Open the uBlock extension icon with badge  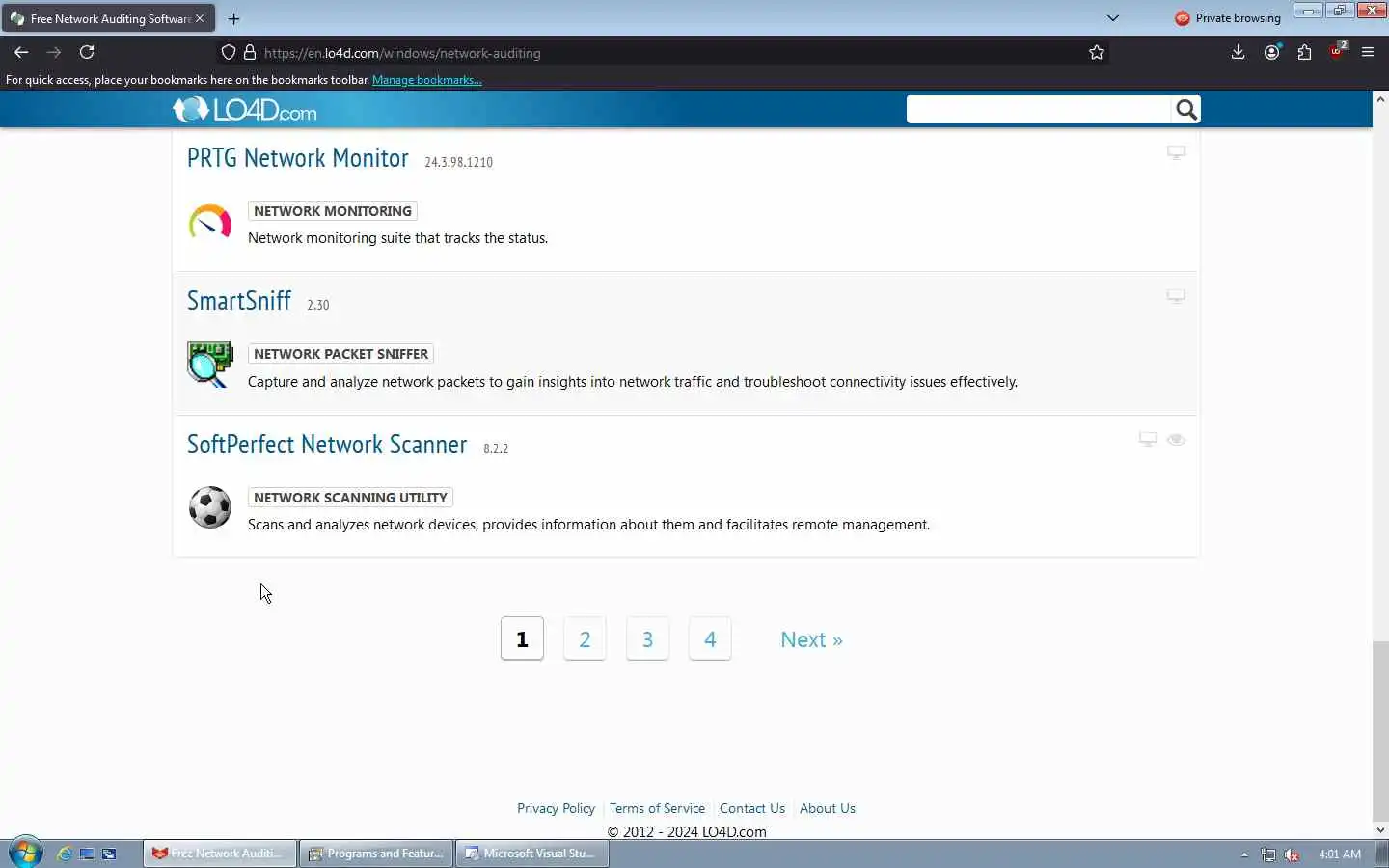point(1338,51)
